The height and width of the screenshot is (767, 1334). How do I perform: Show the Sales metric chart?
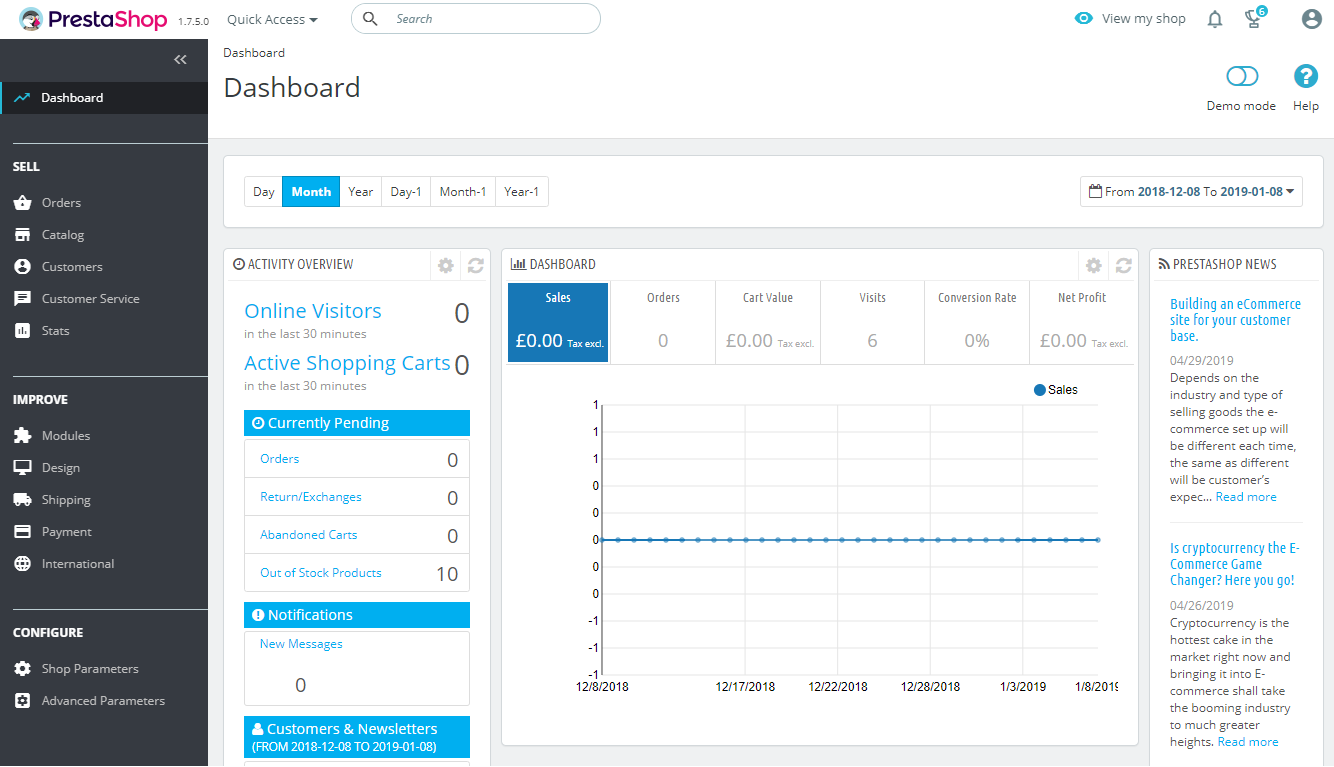pyautogui.click(x=558, y=322)
